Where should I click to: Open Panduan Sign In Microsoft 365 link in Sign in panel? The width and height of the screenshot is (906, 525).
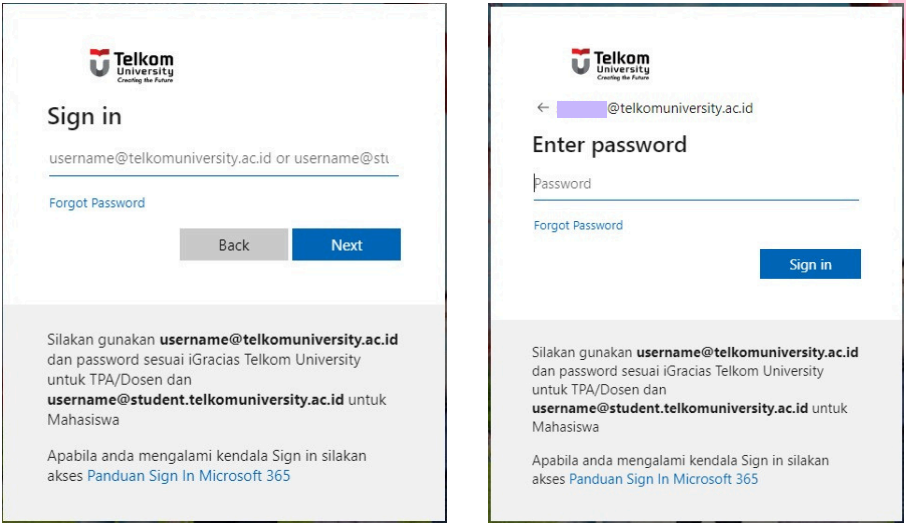(189, 476)
